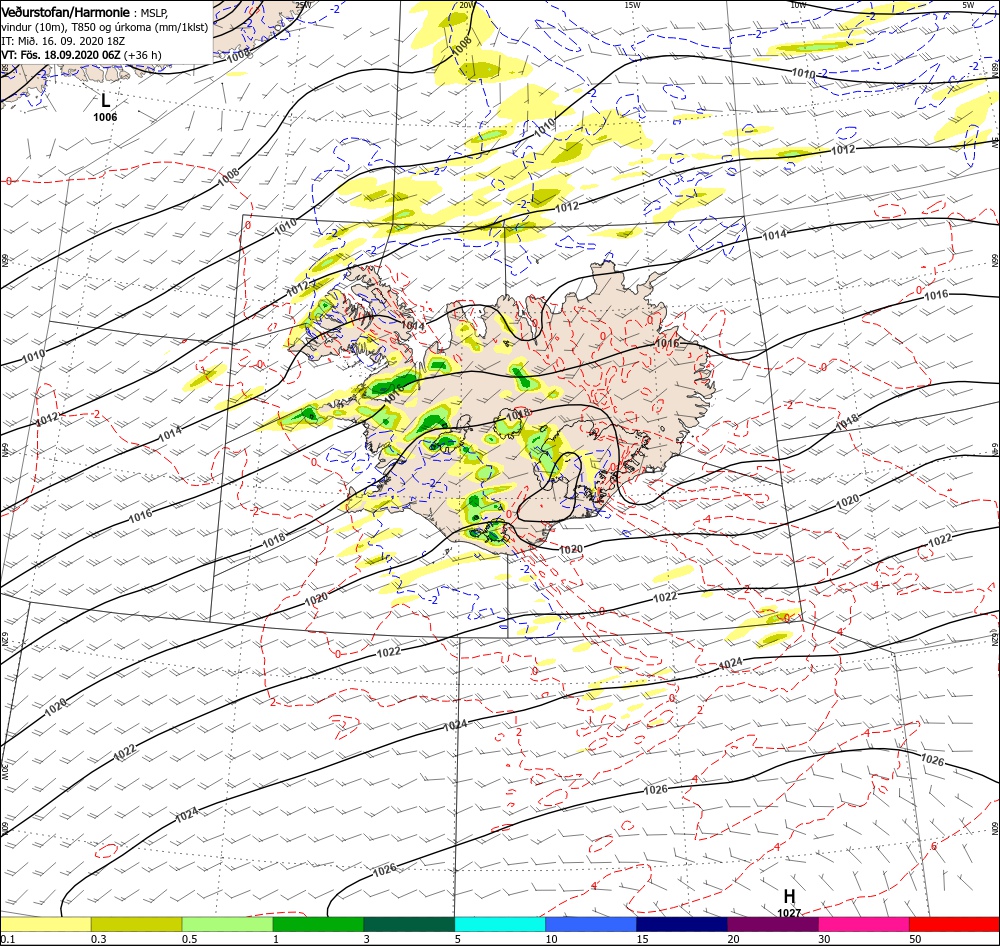Click the '0.1' legend scale value
Screen dimensions: 1000x946
(x=8, y=939)
